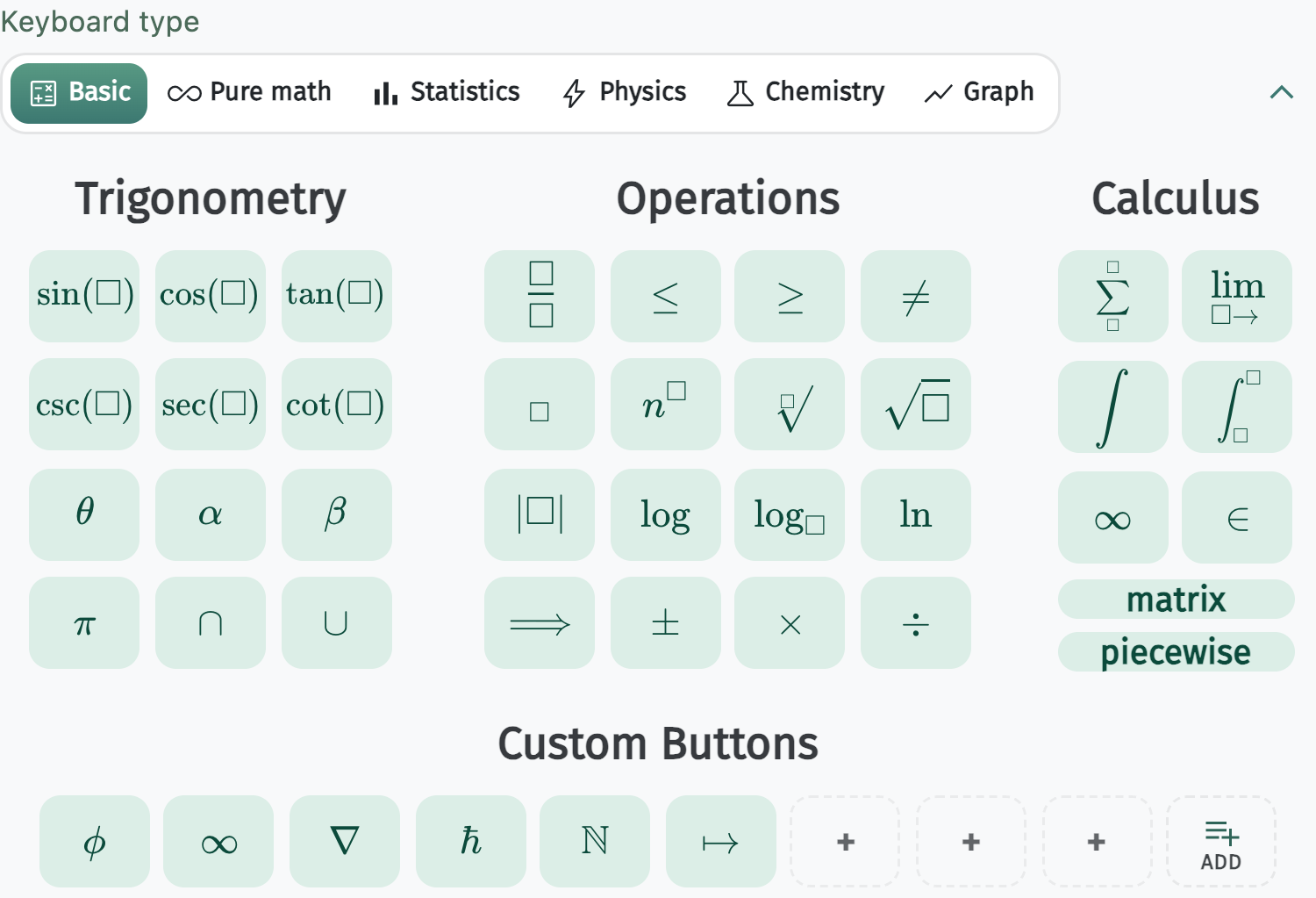This screenshot has width=1316, height=898.
Task: Insert the limit template
Action: [1237, 296]
